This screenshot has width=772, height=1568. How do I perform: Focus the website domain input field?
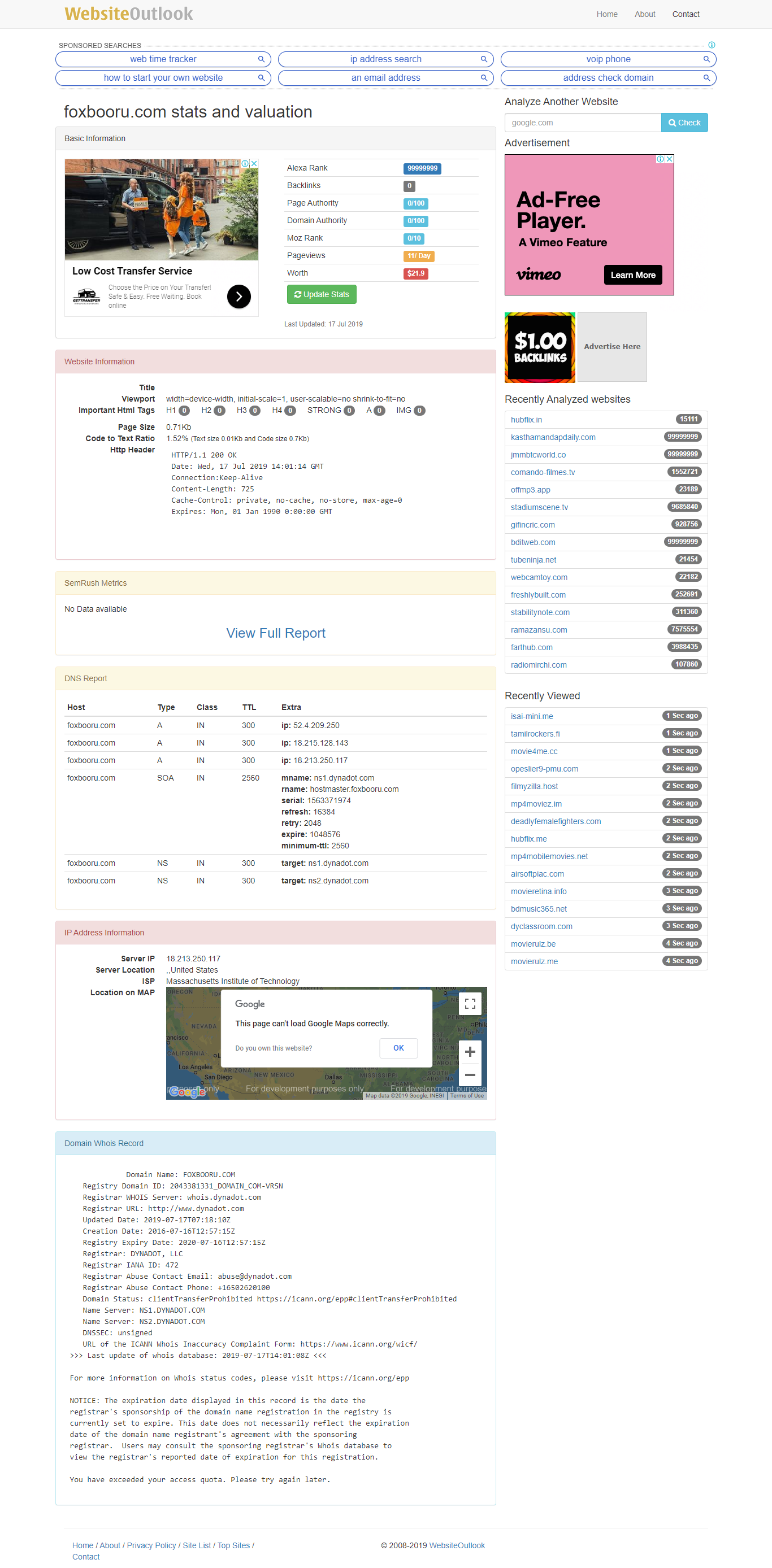[583, 123]
